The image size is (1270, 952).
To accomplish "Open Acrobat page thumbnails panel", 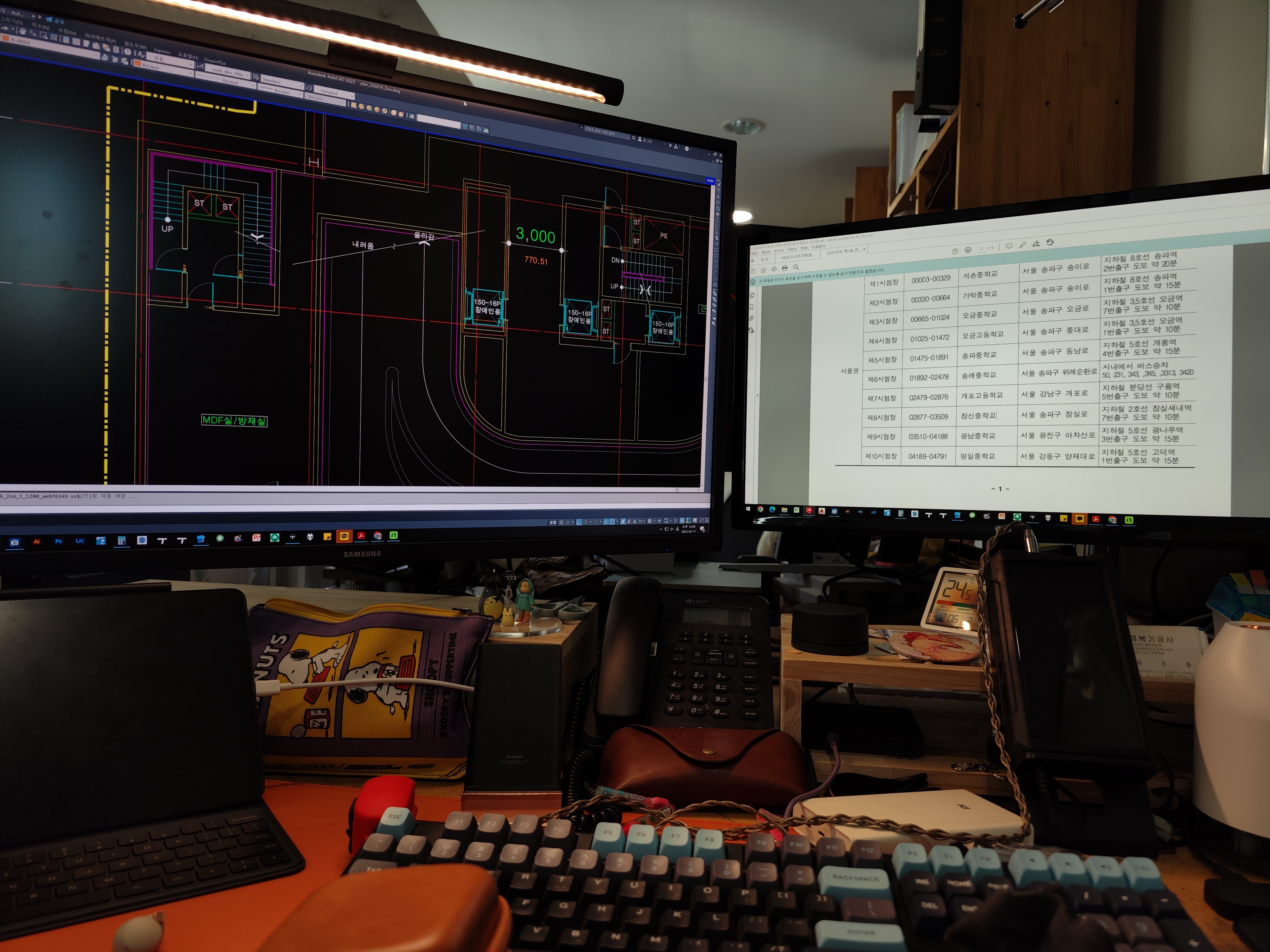I will [x=752, y=296].
